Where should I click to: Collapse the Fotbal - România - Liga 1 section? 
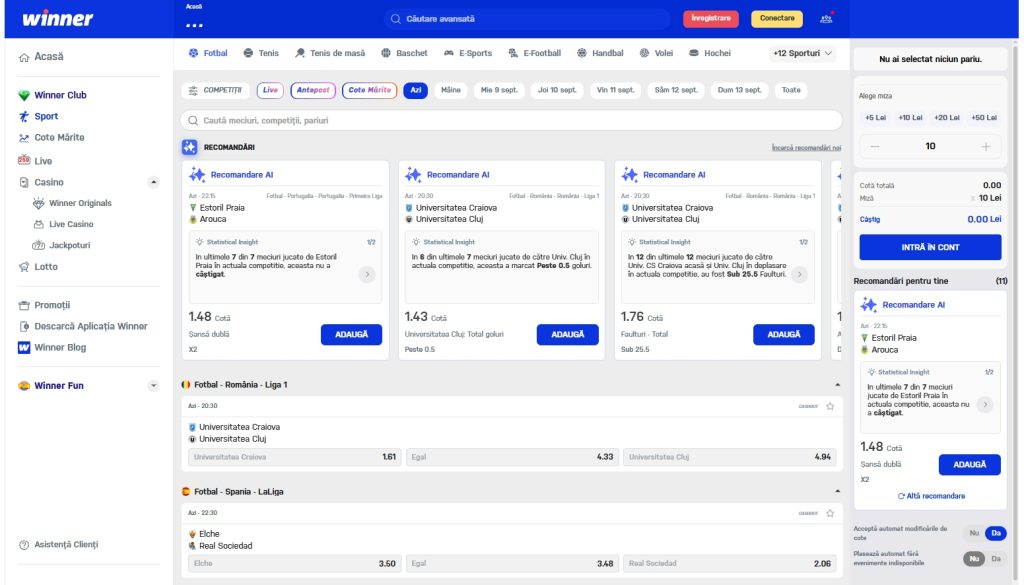tap(837, 385)
